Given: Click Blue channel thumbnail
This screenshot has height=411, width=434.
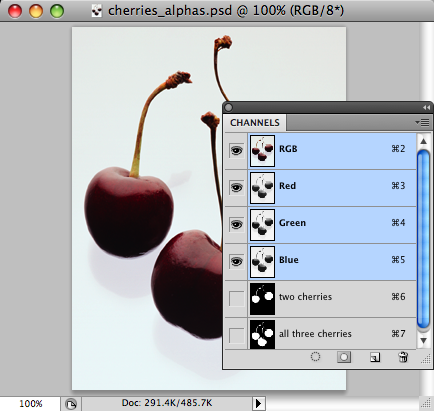Looking at the screenshot, I should coord(262,262).
